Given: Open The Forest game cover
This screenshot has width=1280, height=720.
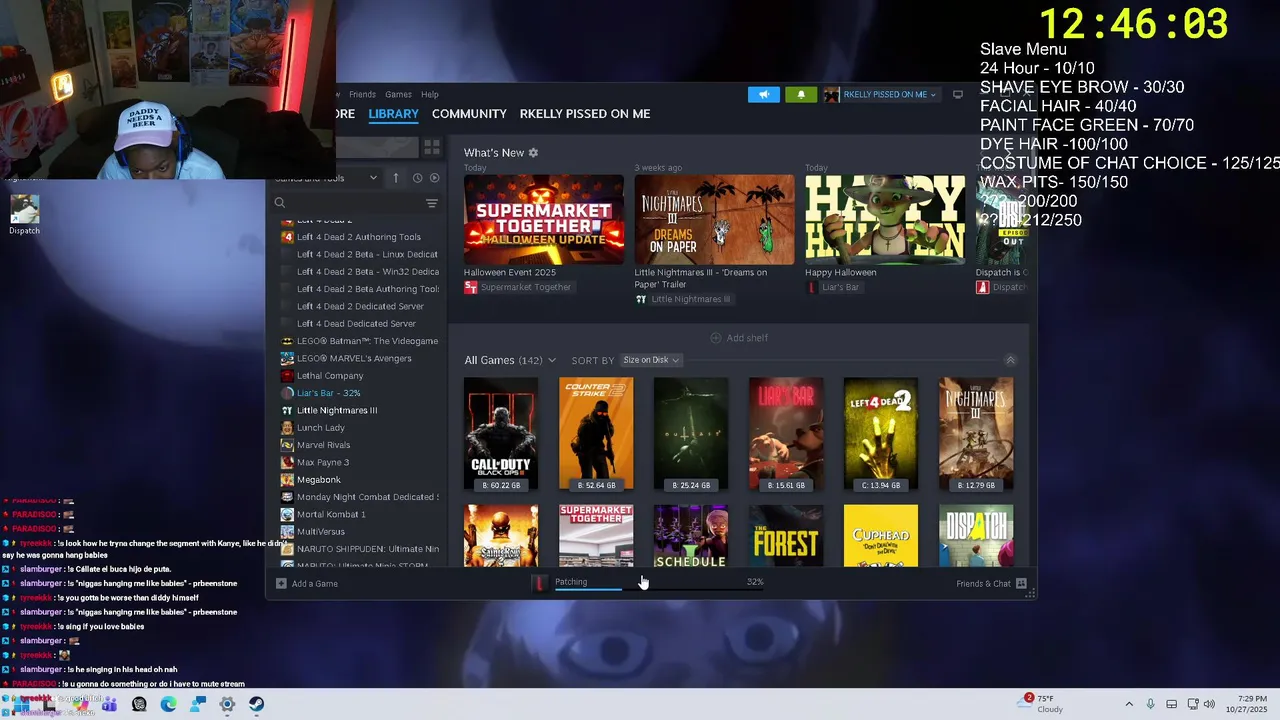Looking at the screenshot, I should click(786, 536).
